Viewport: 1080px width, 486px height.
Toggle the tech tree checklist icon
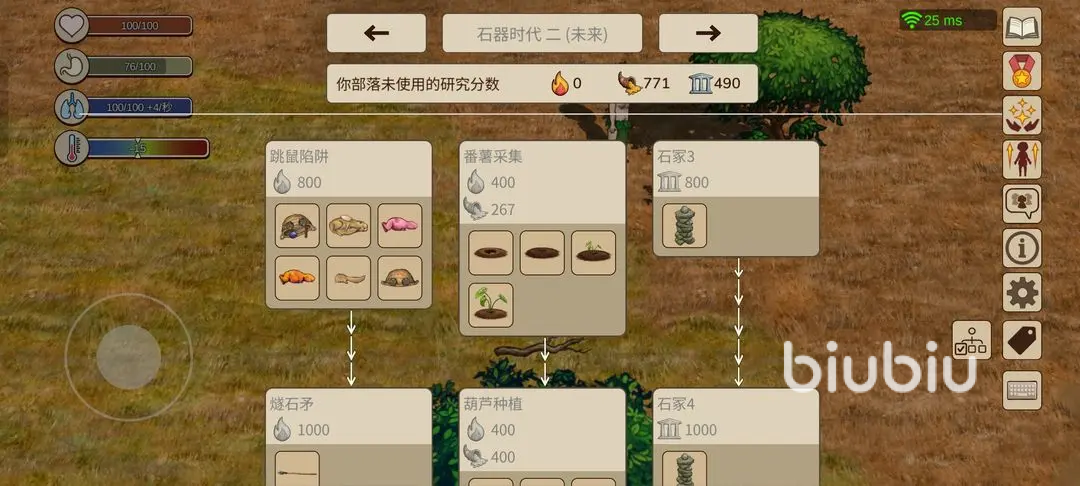972,340
